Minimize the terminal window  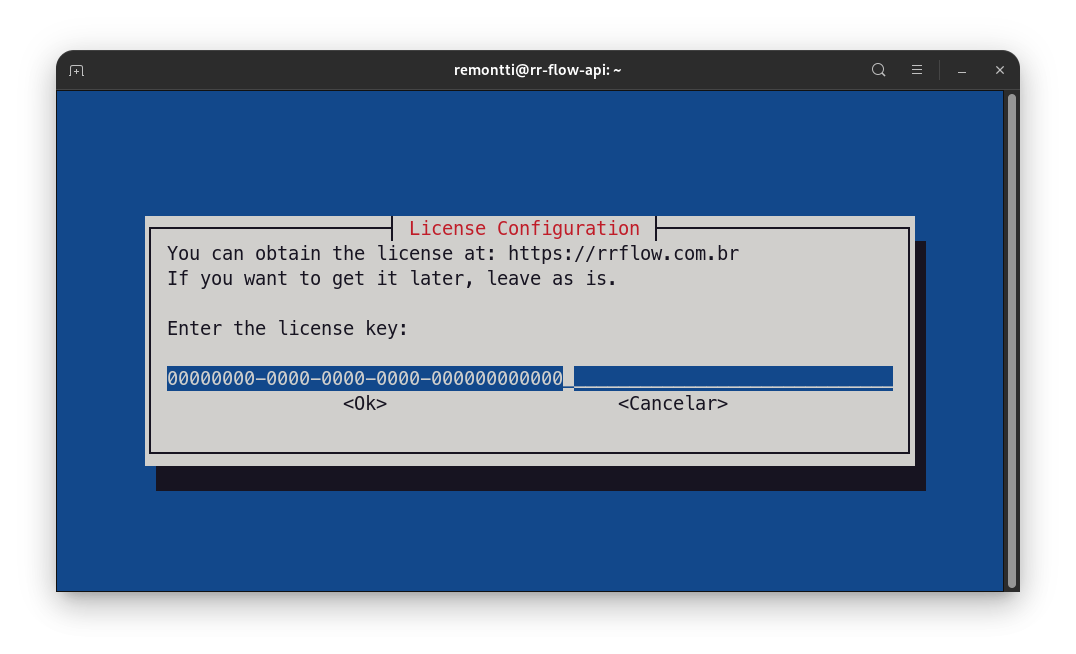pos(962,71)
